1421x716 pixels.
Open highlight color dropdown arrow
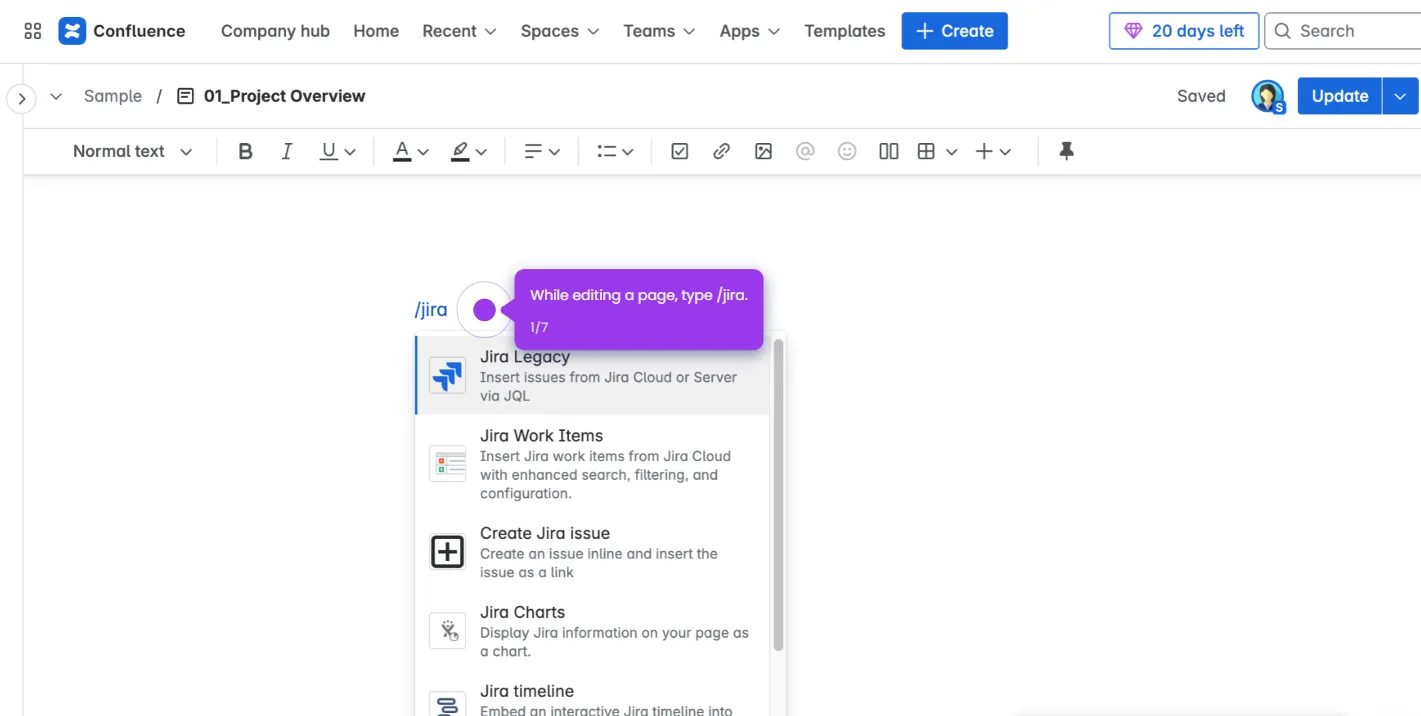click(x=481, y=152)
